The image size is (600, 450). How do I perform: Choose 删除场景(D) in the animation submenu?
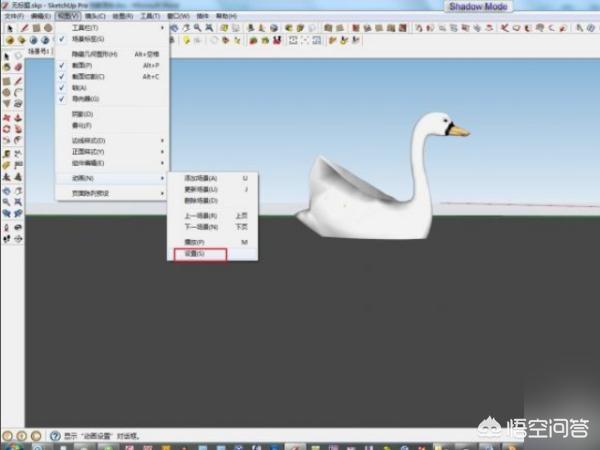click(213, 201)
